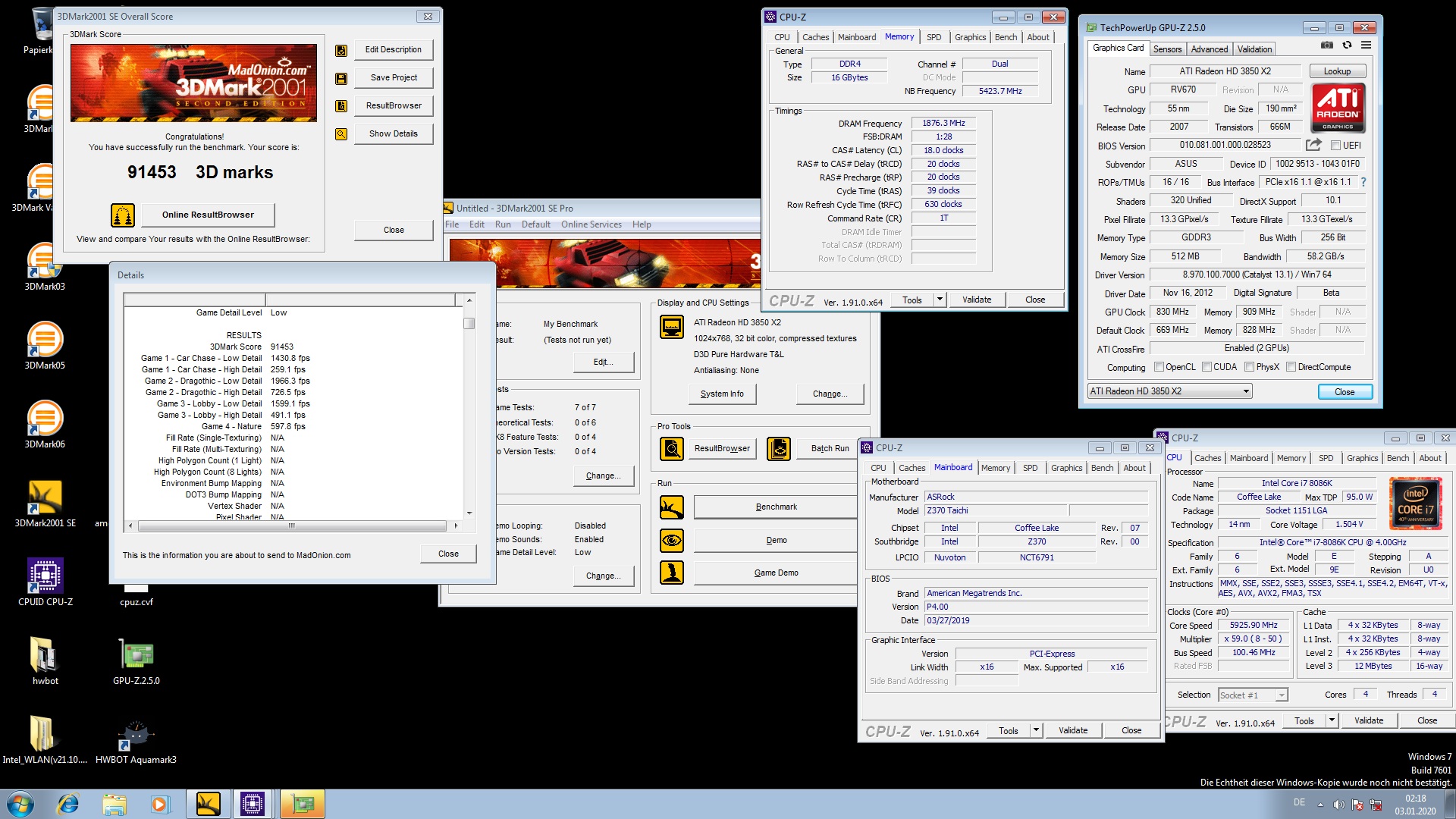Click the Details scroll down arrow
The width and height of the screenshot is (1456, 819).
(469, 513)
